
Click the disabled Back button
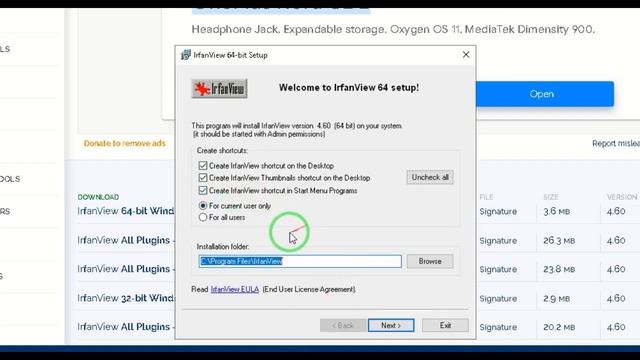point(343,325)
